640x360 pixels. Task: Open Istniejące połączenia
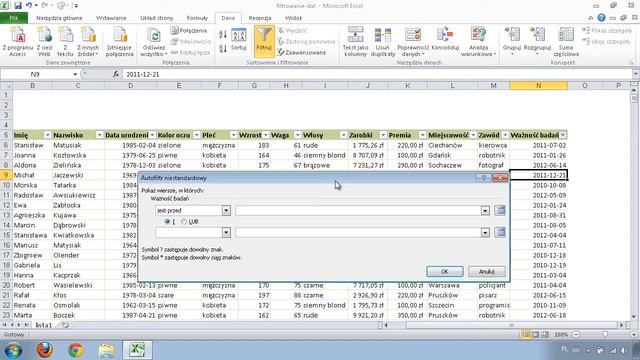click(120, 41)
